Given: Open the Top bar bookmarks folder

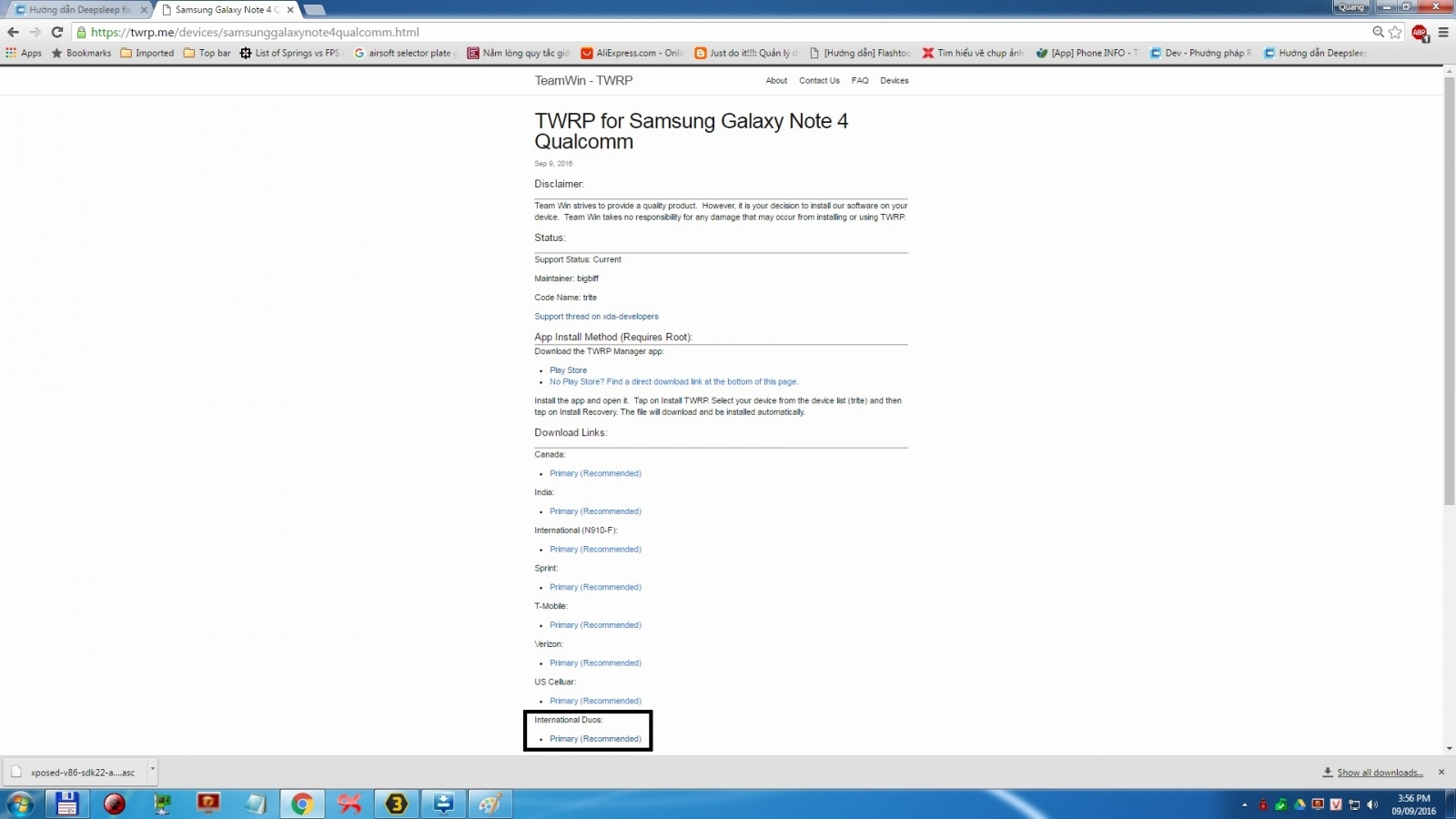Looking at the screenshot, I should pos(207,53).
